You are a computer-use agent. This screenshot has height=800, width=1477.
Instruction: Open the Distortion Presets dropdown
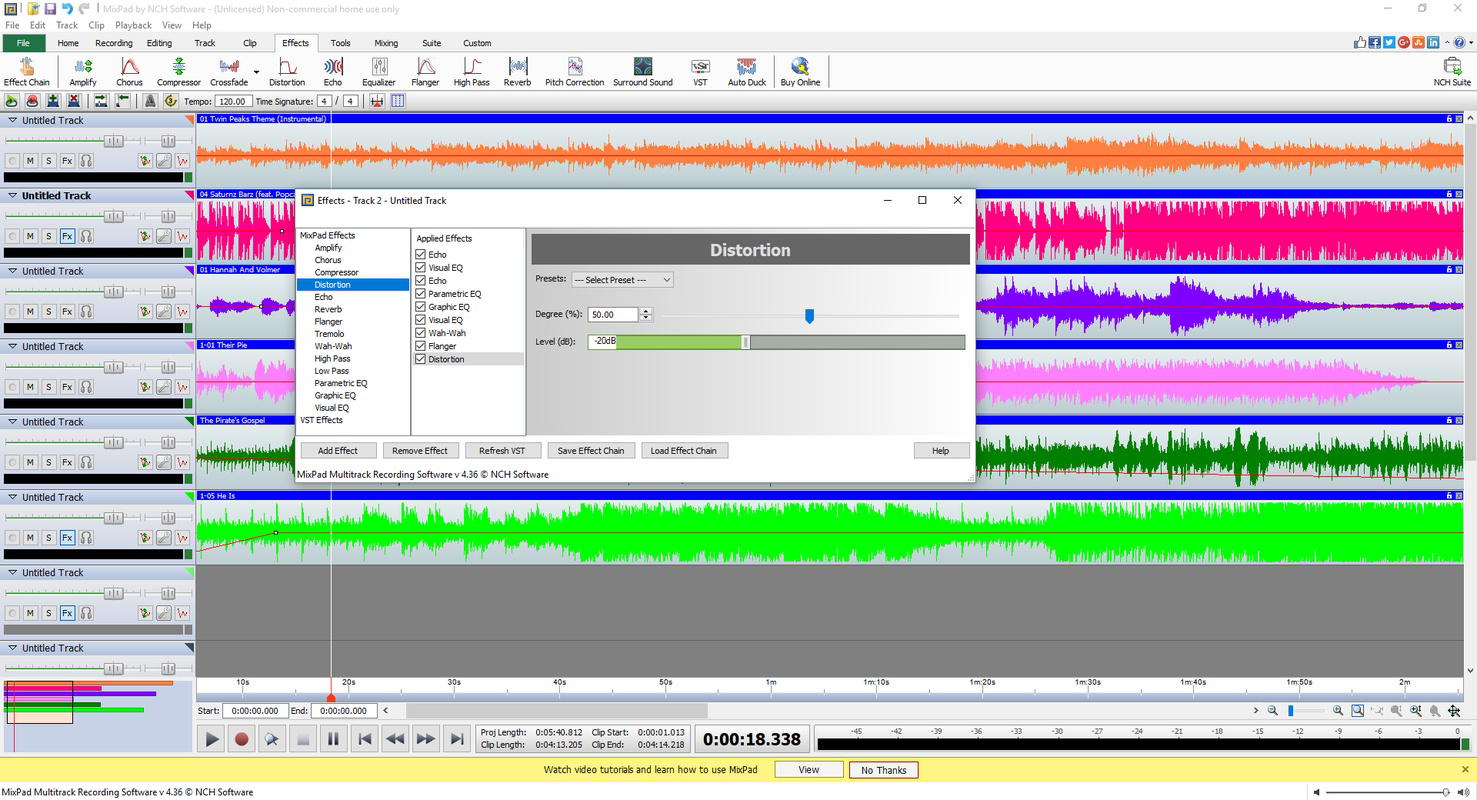622,280
